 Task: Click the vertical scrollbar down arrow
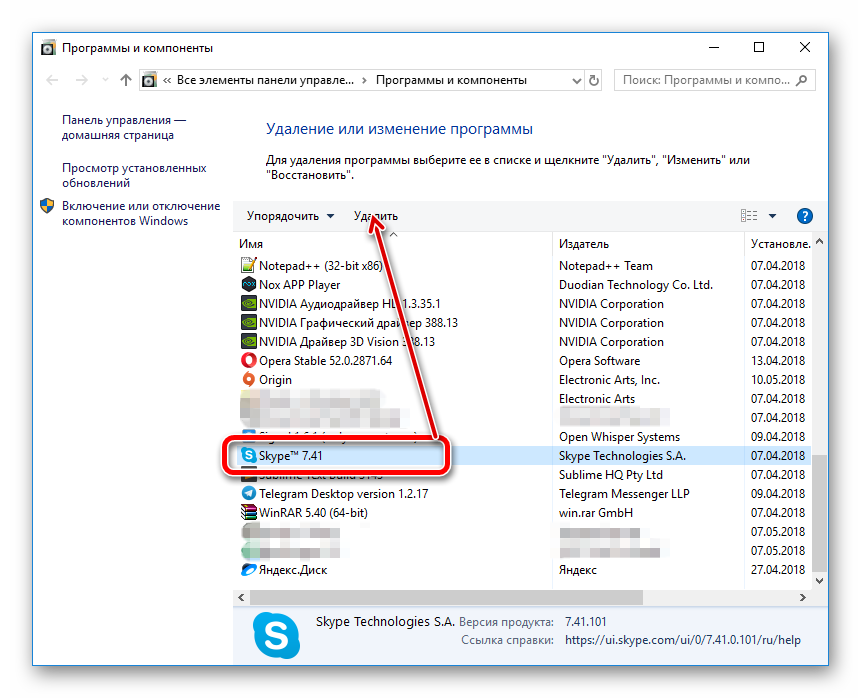click(x=820, y=579)
